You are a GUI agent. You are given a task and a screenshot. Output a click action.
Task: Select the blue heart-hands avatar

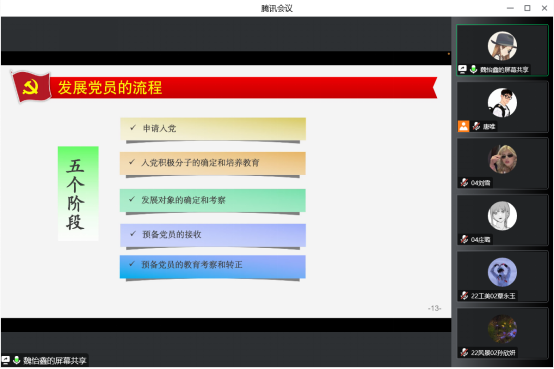pyautogui.click(x=502, y=272)
